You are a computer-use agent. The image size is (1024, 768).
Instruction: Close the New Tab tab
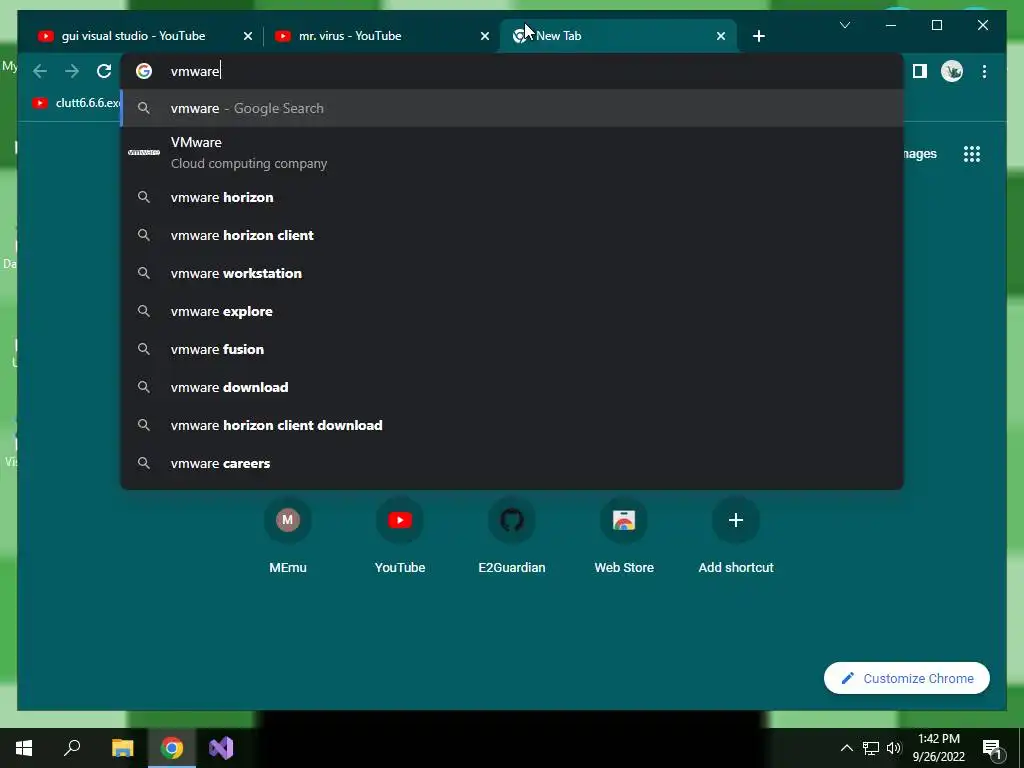pyautogui.click(x=721, y=36)
